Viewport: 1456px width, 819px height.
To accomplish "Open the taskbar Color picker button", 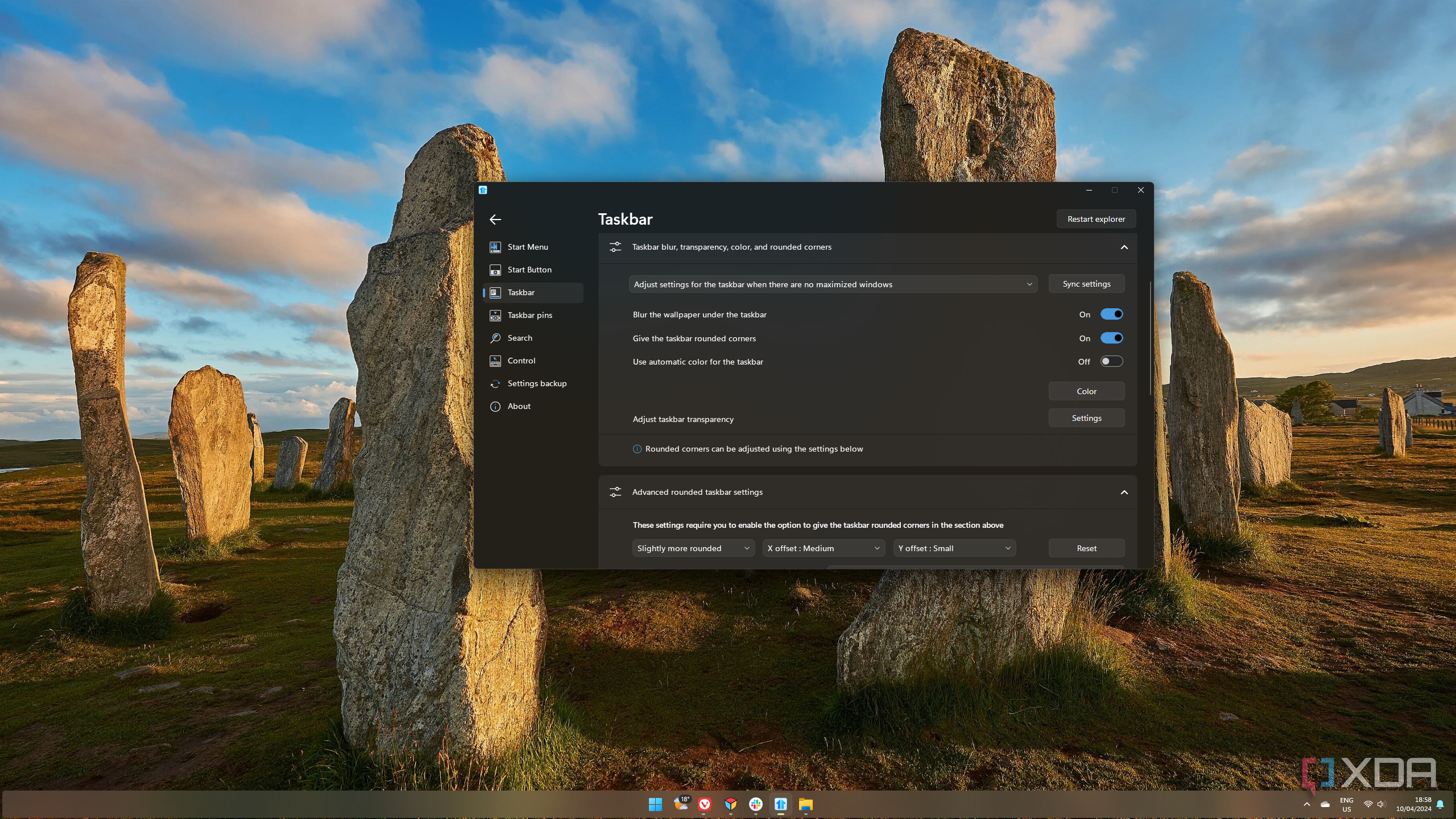I will 1086,391.
